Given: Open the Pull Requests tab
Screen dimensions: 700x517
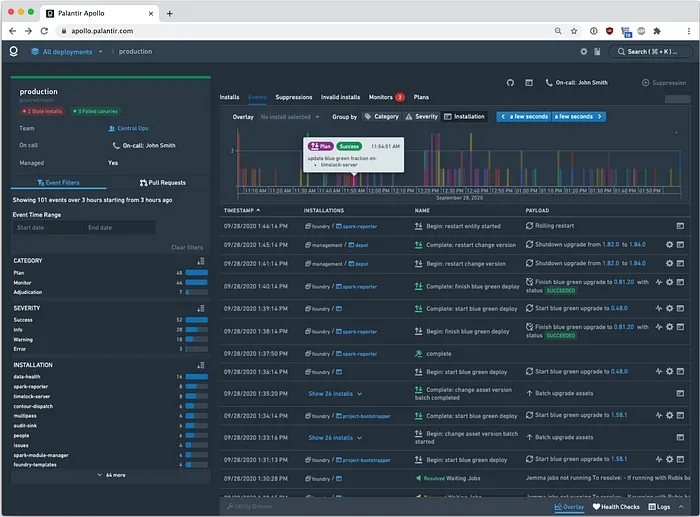Looking at the screenshot, I should point(162,183).
